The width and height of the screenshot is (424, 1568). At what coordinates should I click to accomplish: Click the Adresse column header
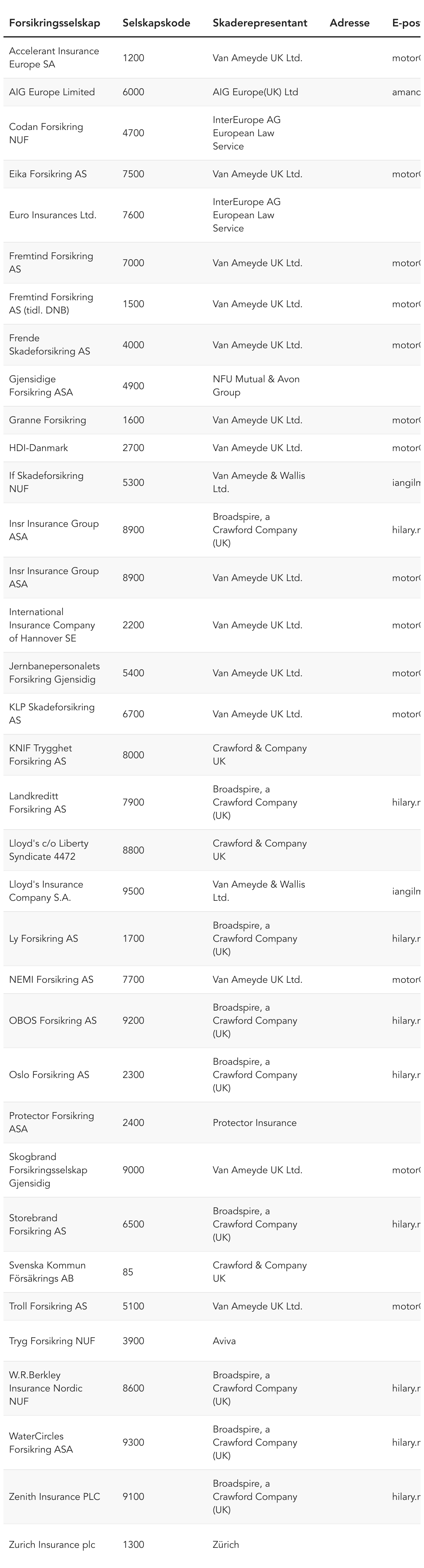coord(349,23)
